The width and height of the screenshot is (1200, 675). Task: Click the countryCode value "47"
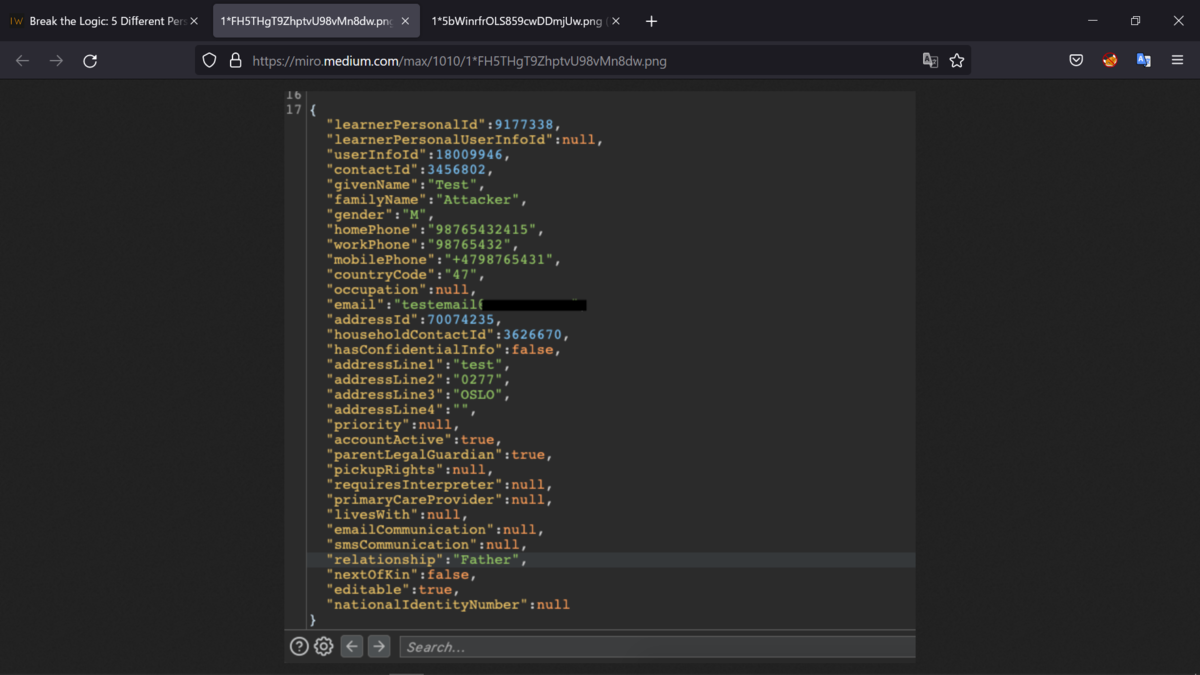pos(463,274)
